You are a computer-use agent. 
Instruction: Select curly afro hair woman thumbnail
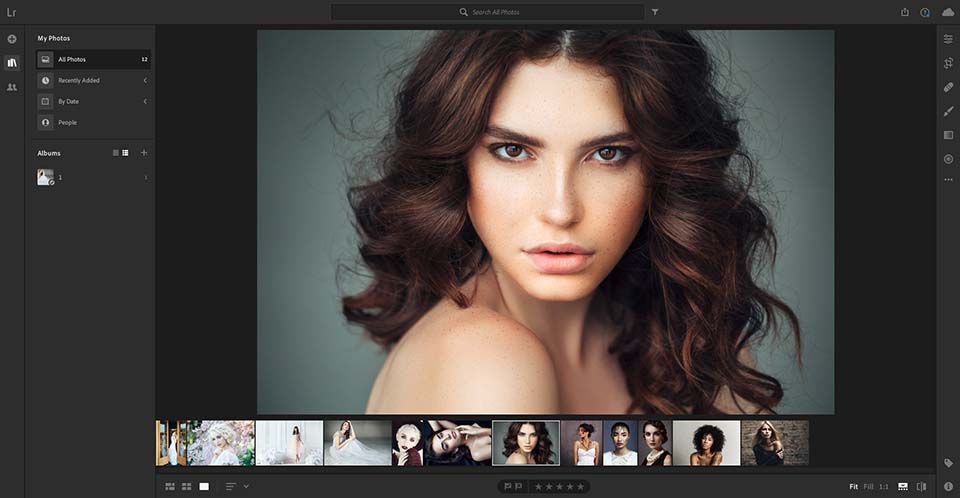[707, 443]
